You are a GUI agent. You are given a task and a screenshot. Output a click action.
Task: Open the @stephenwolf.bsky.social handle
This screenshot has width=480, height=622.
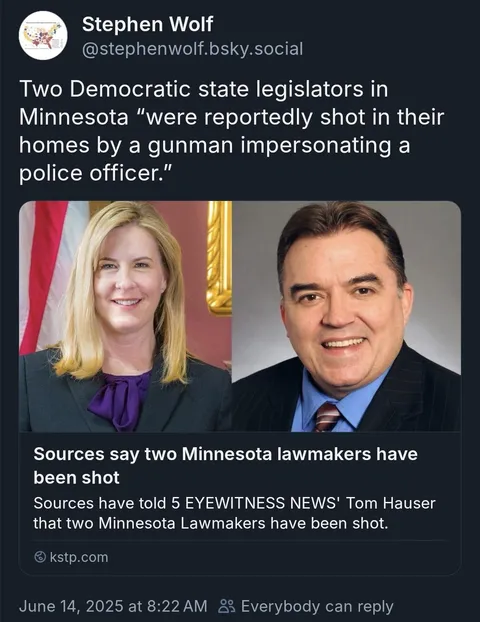click(x=192, y=49)
